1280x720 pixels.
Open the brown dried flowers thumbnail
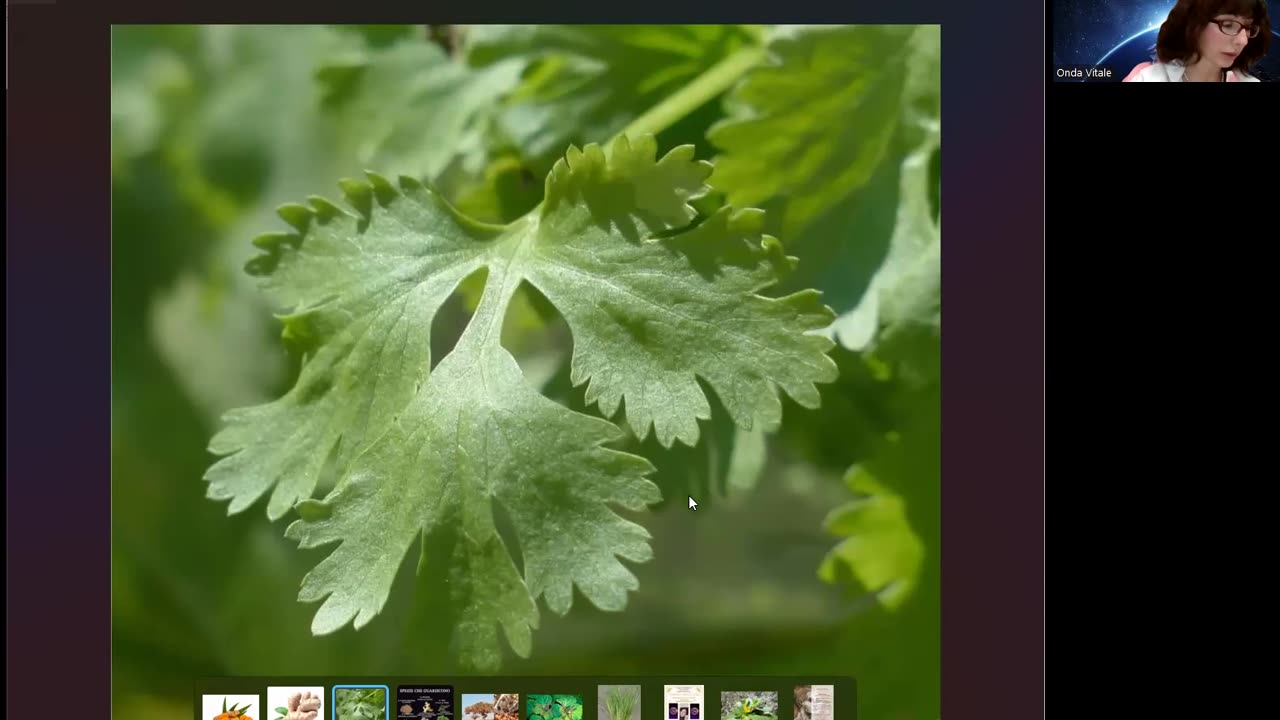(490, 706)
